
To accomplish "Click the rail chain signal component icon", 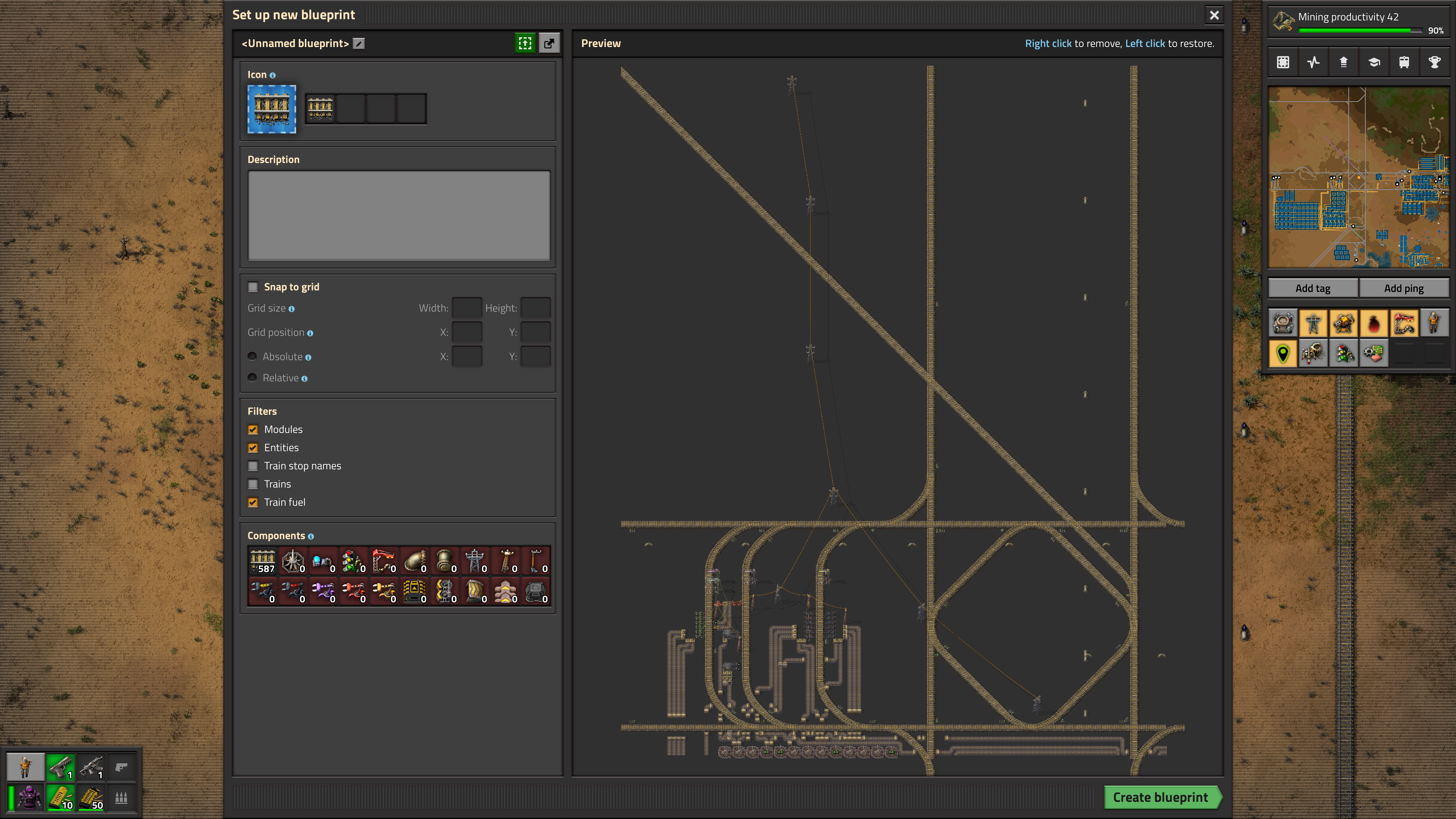I will coord(354,561).
